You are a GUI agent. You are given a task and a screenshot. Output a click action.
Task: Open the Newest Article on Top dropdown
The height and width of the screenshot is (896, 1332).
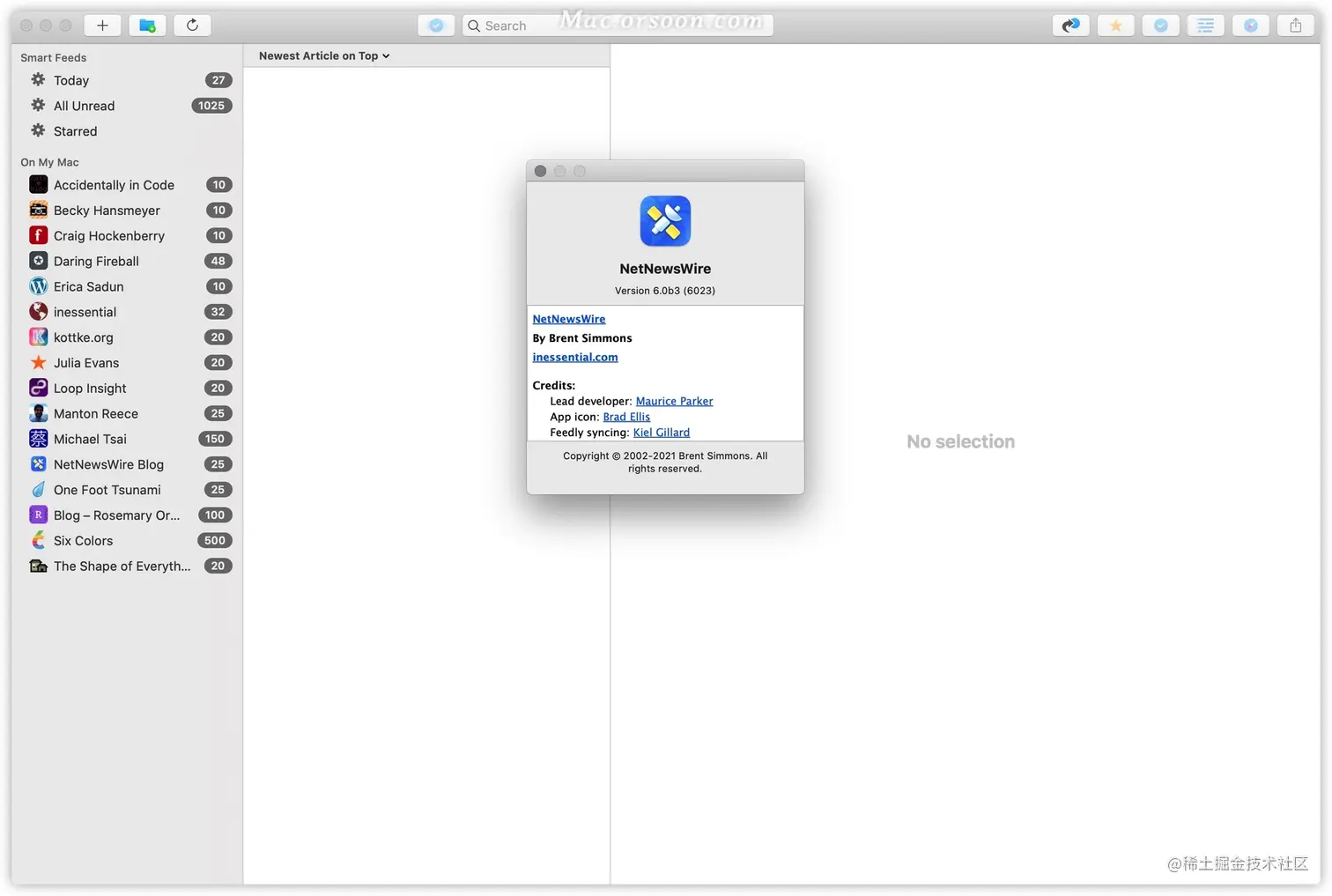point(324,56)
